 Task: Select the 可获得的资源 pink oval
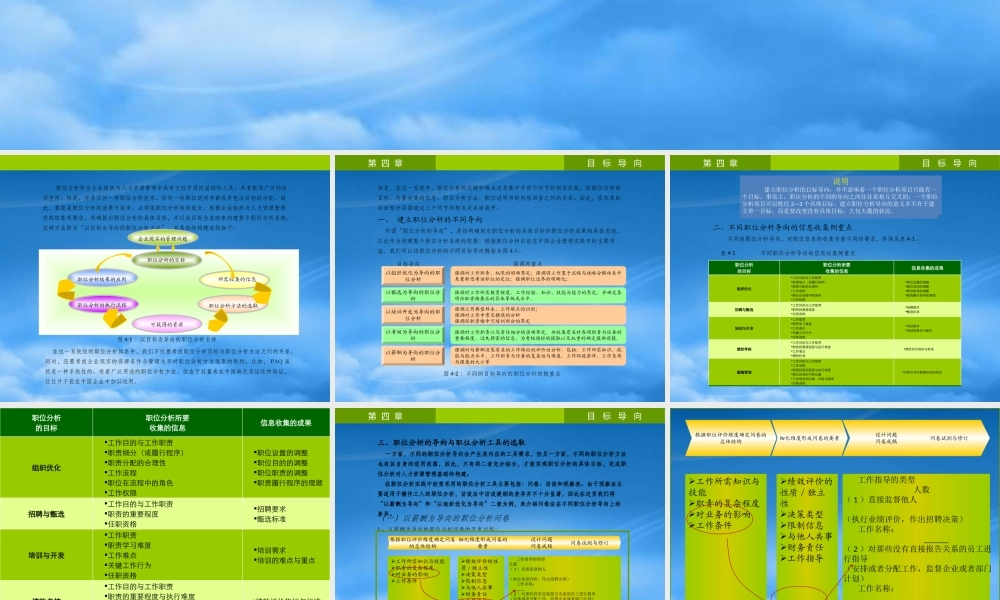pyautogui.click(x=166, y=324)
